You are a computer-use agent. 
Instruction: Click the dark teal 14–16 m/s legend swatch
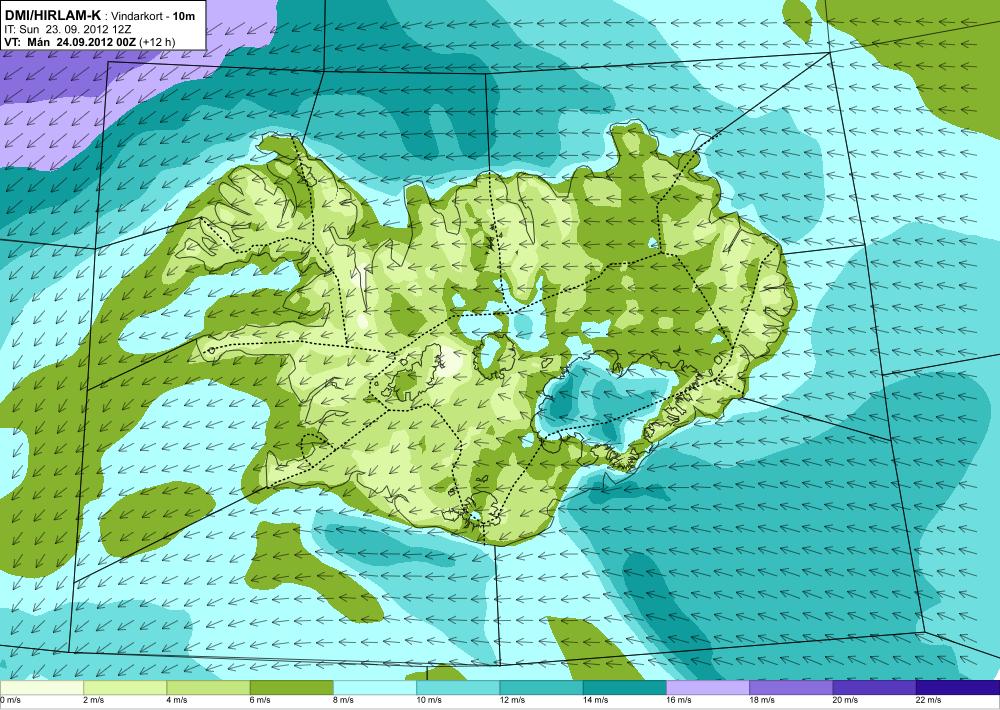point(624,688)
